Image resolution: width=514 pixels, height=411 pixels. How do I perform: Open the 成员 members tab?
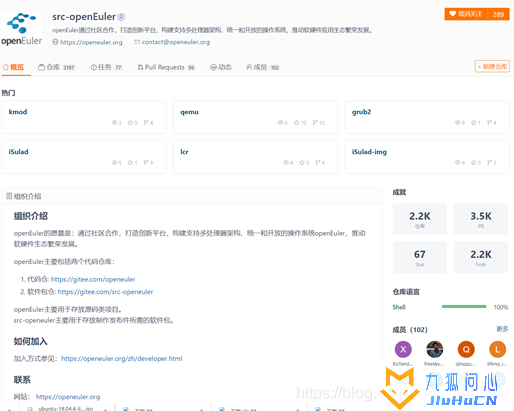coord(263,67)
